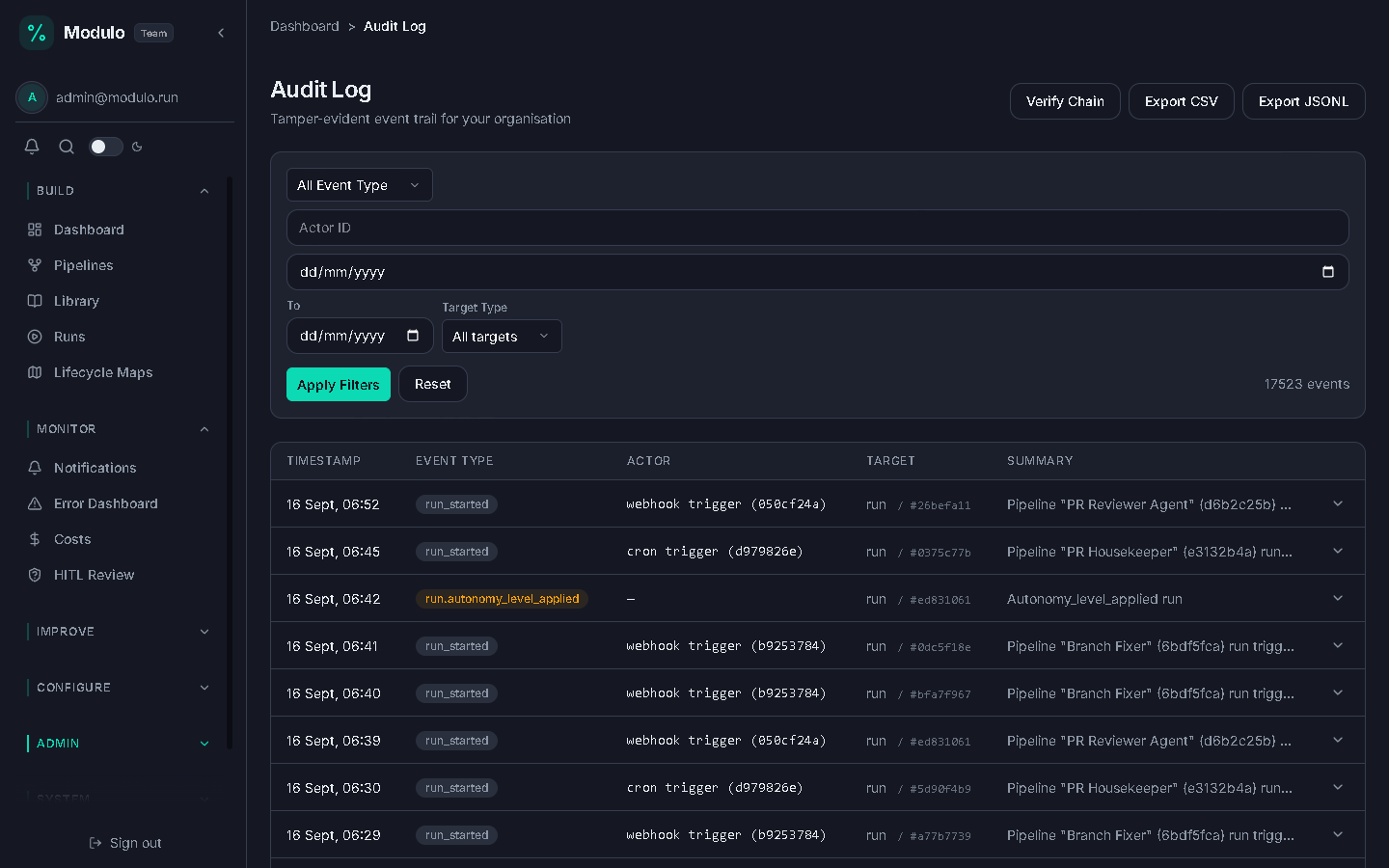Click Export CSV
The height and width of the screenshot is (868, 1389).
[x=1182, y=101]
